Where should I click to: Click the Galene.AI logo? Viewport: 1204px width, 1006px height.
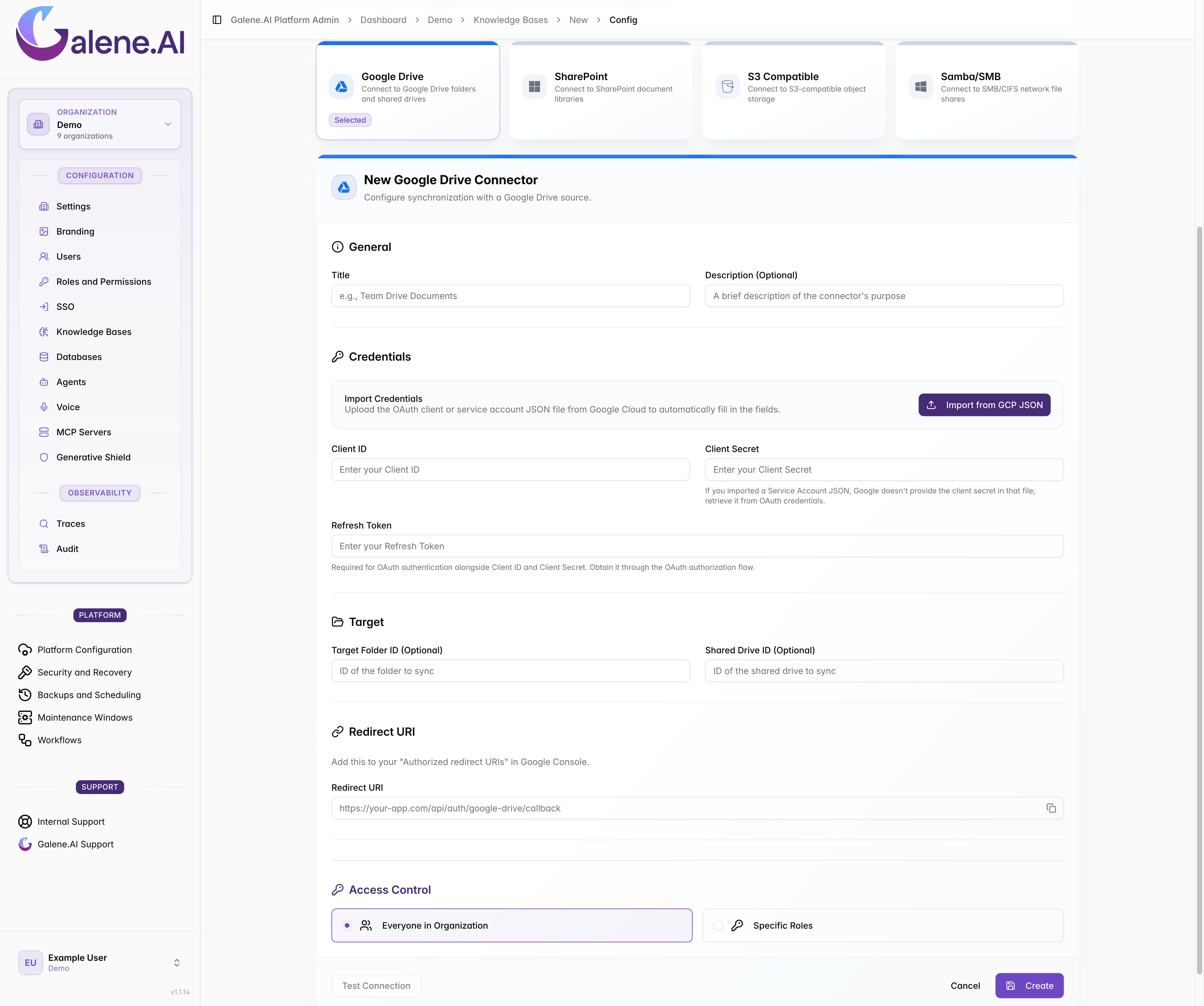point(100,34)
